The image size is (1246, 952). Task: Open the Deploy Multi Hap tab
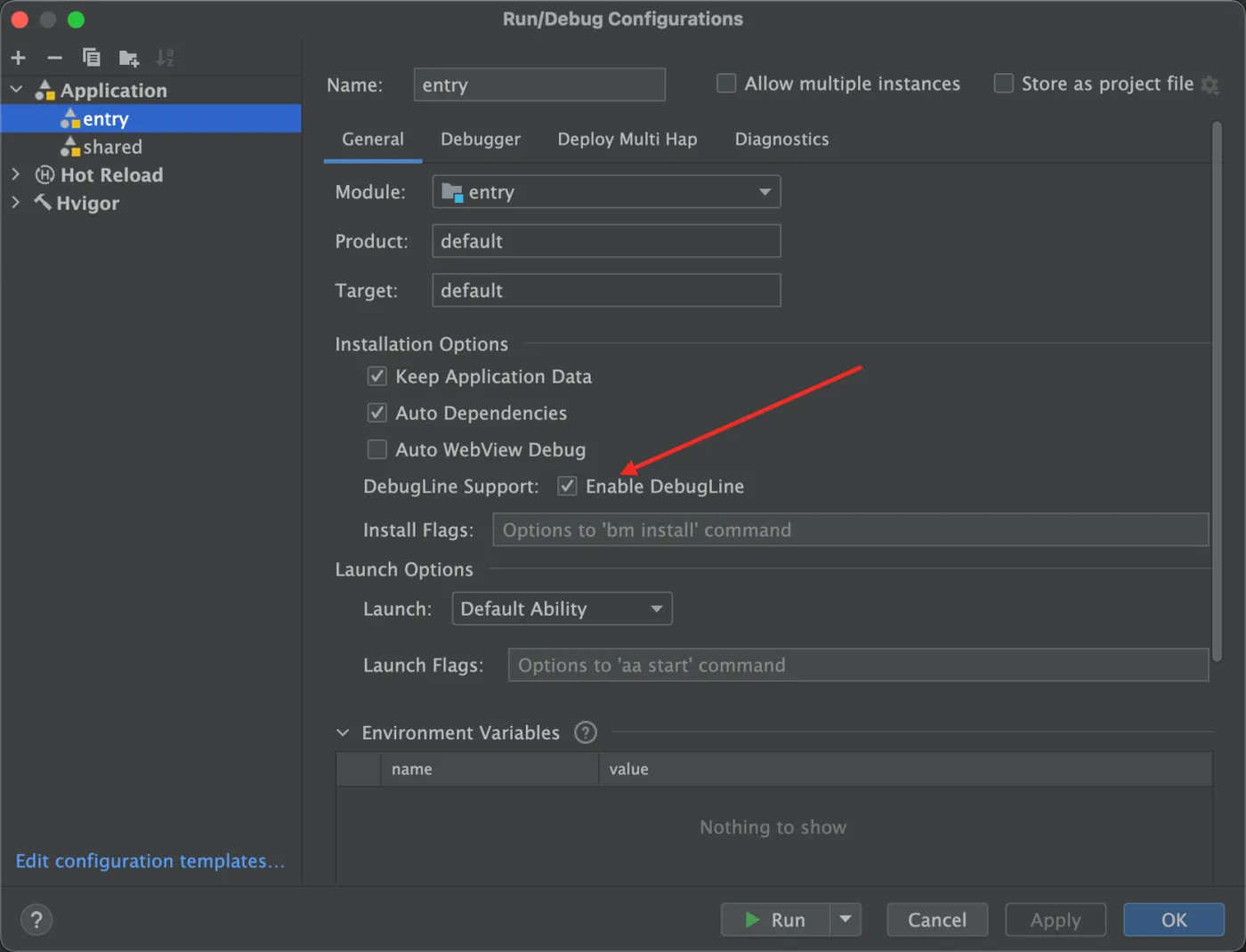(x=627, y=139)
